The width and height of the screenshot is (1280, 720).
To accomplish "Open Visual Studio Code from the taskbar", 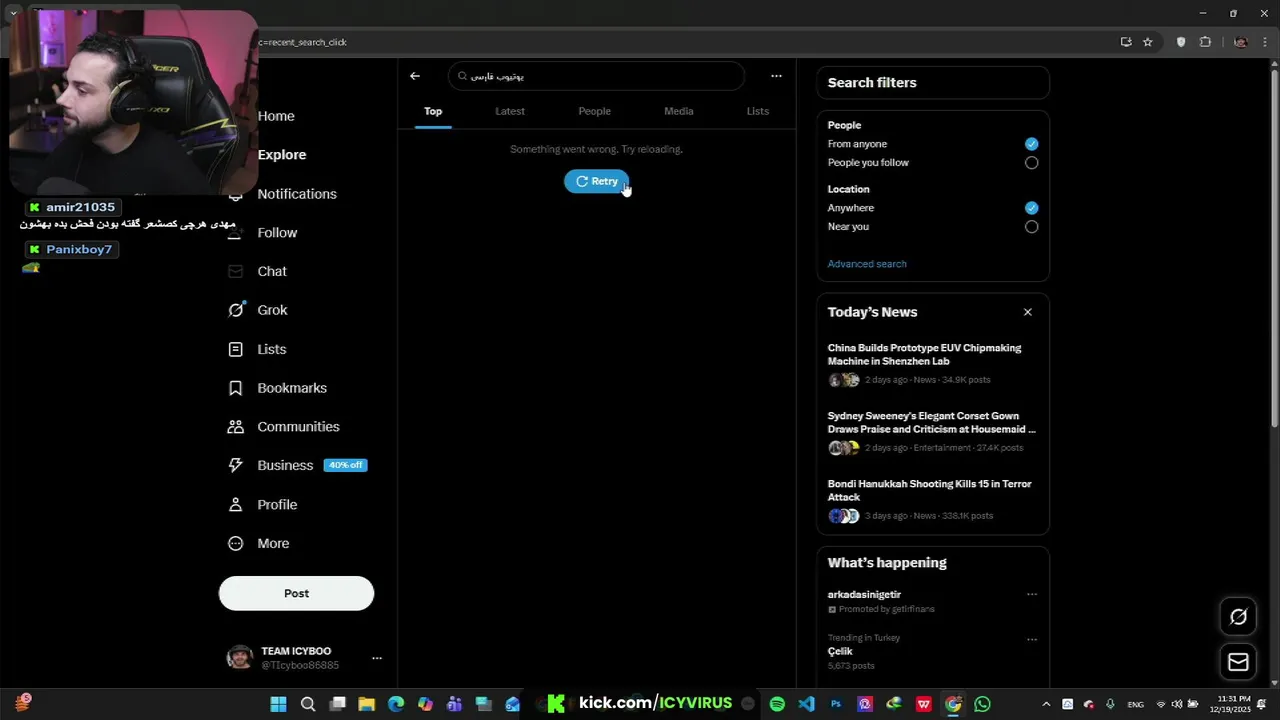I will (806, 704).
